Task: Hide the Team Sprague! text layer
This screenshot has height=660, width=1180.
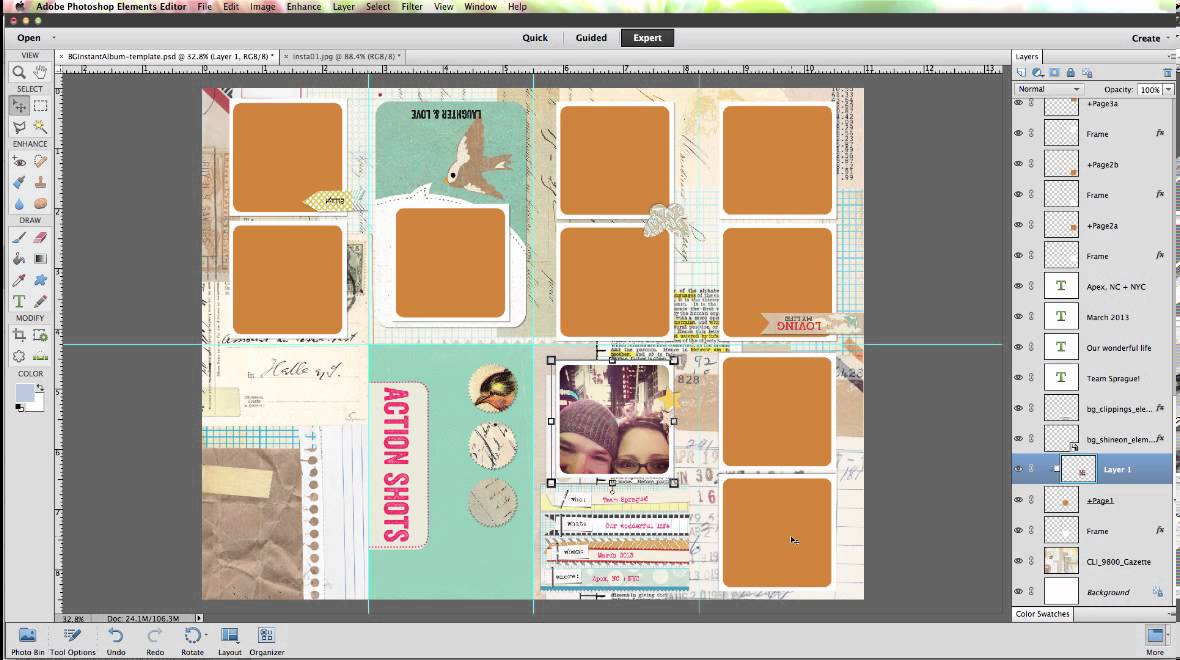Action: 1018,378
